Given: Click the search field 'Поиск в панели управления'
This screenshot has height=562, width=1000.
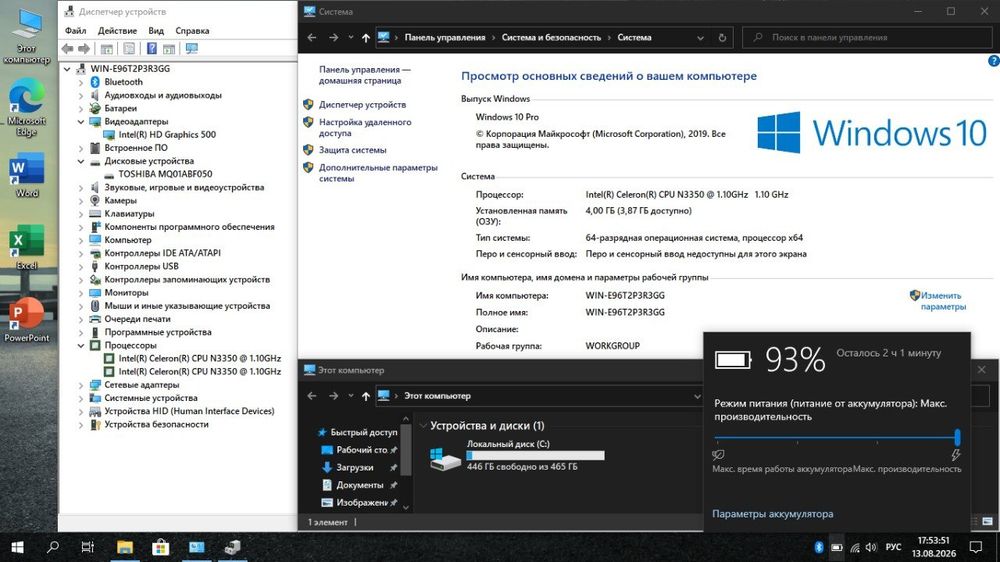Looking at the screenshot, I should pyautogui.click(x=867, y=38).
